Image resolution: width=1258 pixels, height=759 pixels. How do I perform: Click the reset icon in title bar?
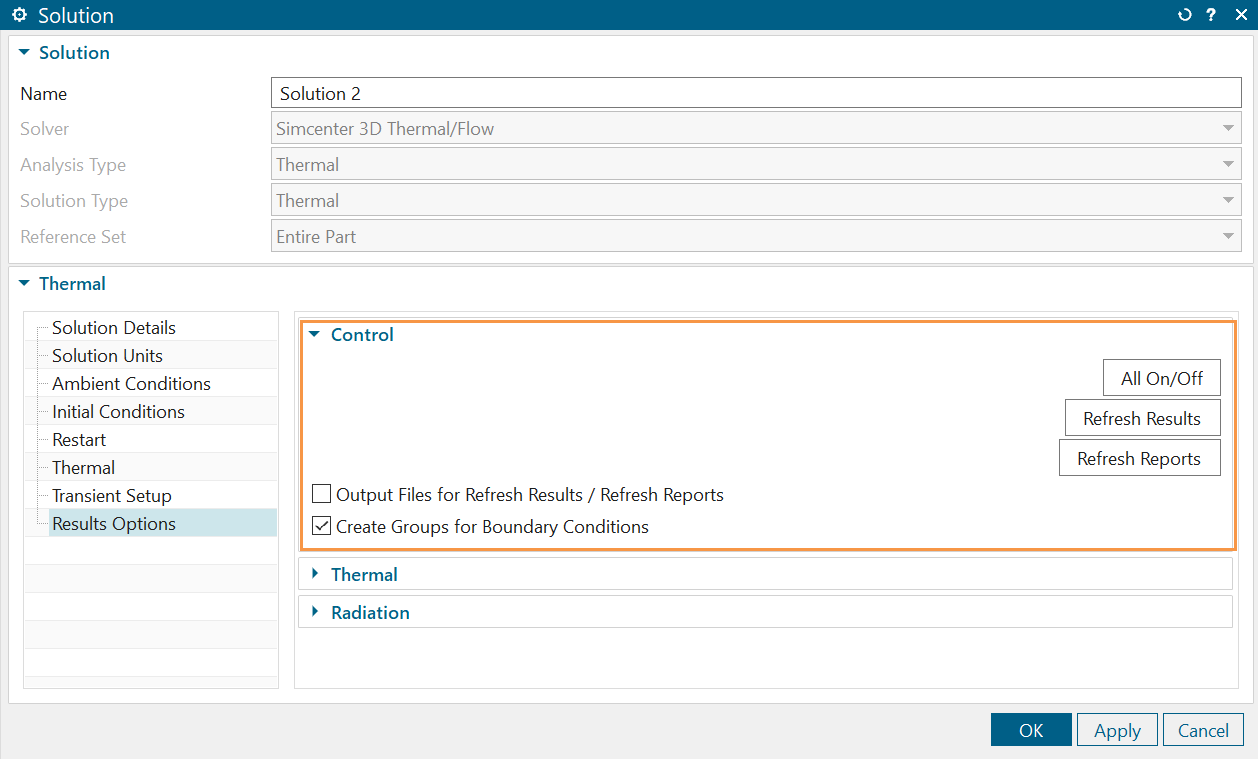pos(1185,15)
